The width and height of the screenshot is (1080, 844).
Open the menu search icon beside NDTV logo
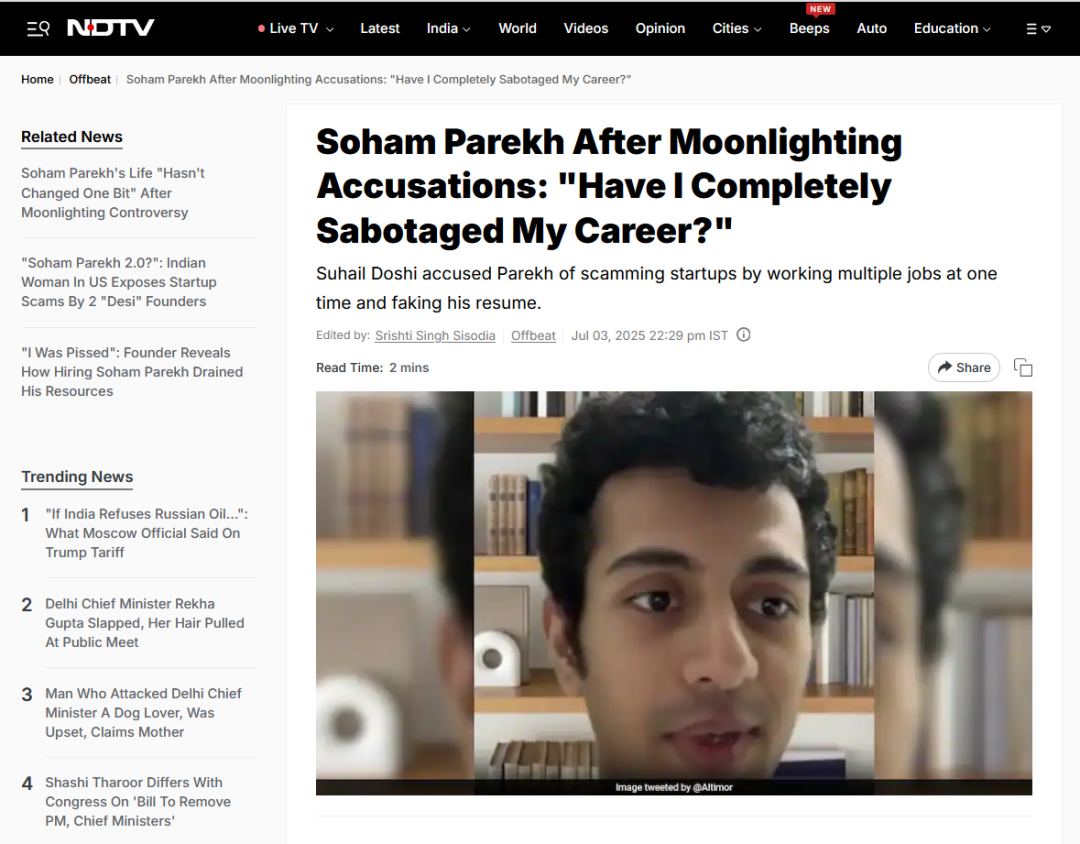38,28
